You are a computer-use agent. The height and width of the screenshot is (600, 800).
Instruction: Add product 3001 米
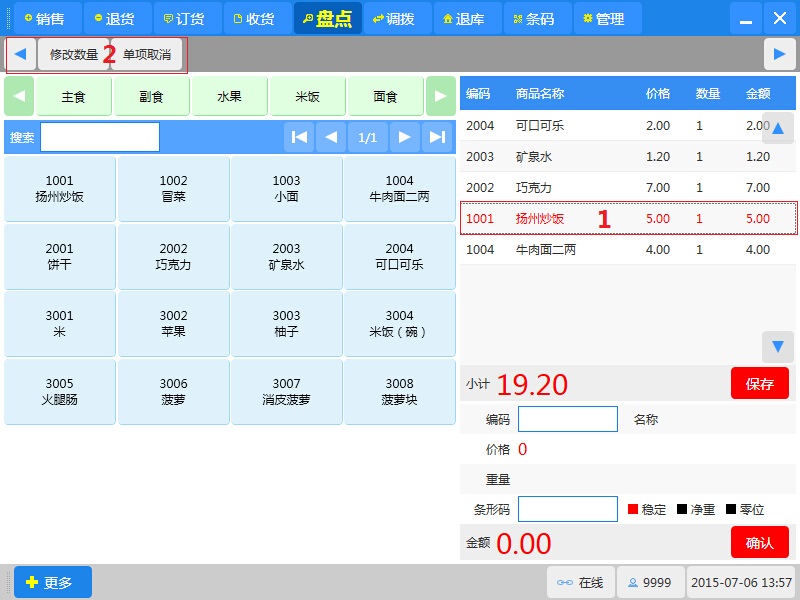60,324
